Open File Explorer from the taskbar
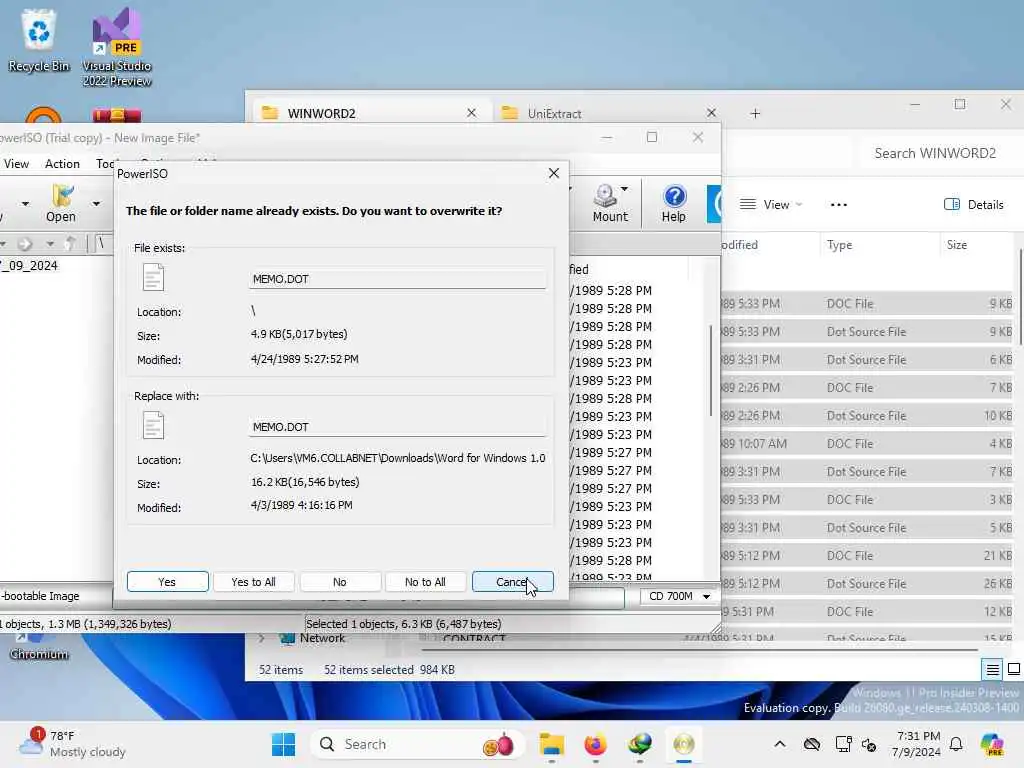Viewport: 1024px width, 768px height. (x=552, y=744)
